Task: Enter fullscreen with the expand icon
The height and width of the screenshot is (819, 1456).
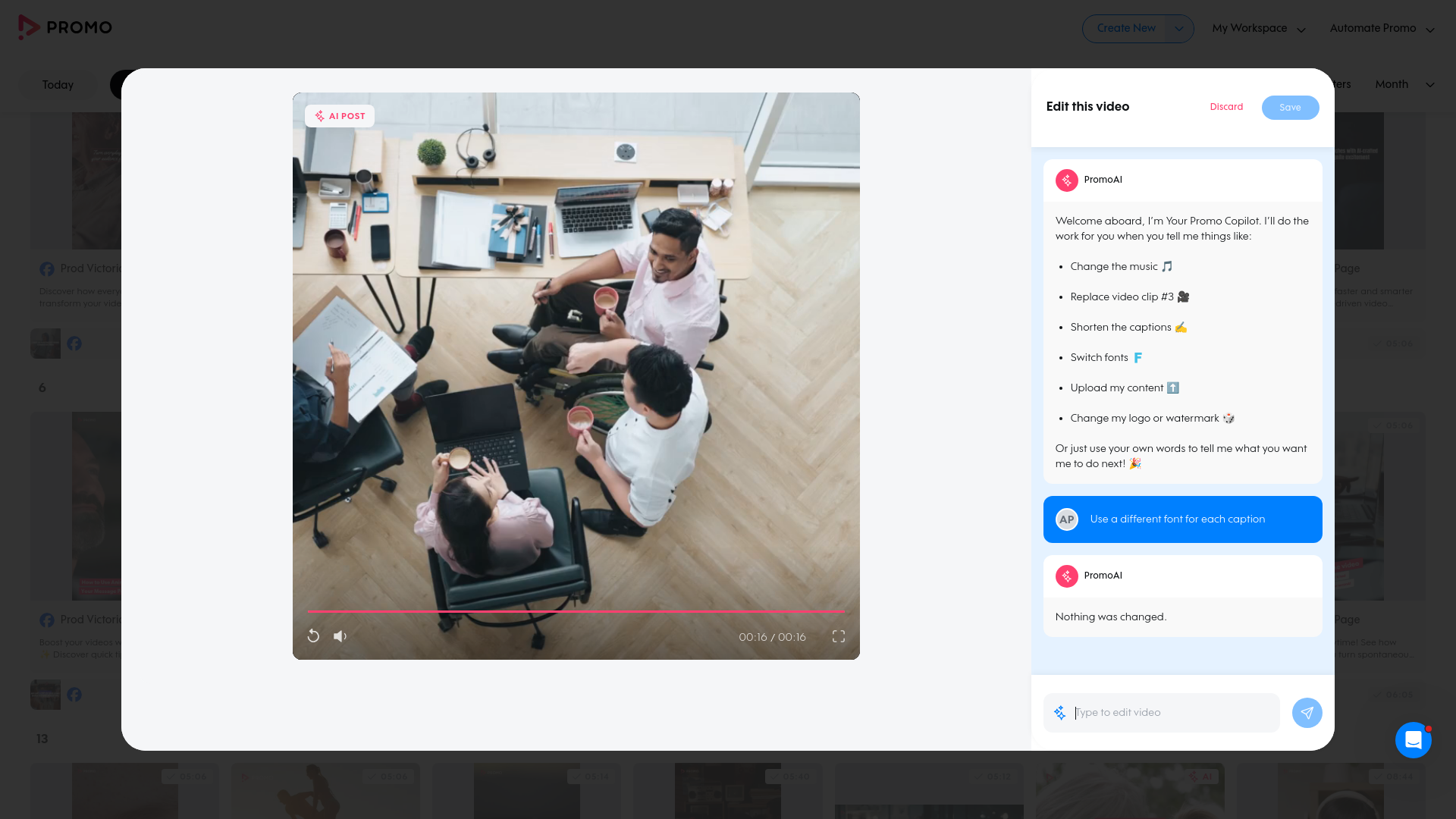Action: pyautogui.click(x=839, y=636)
